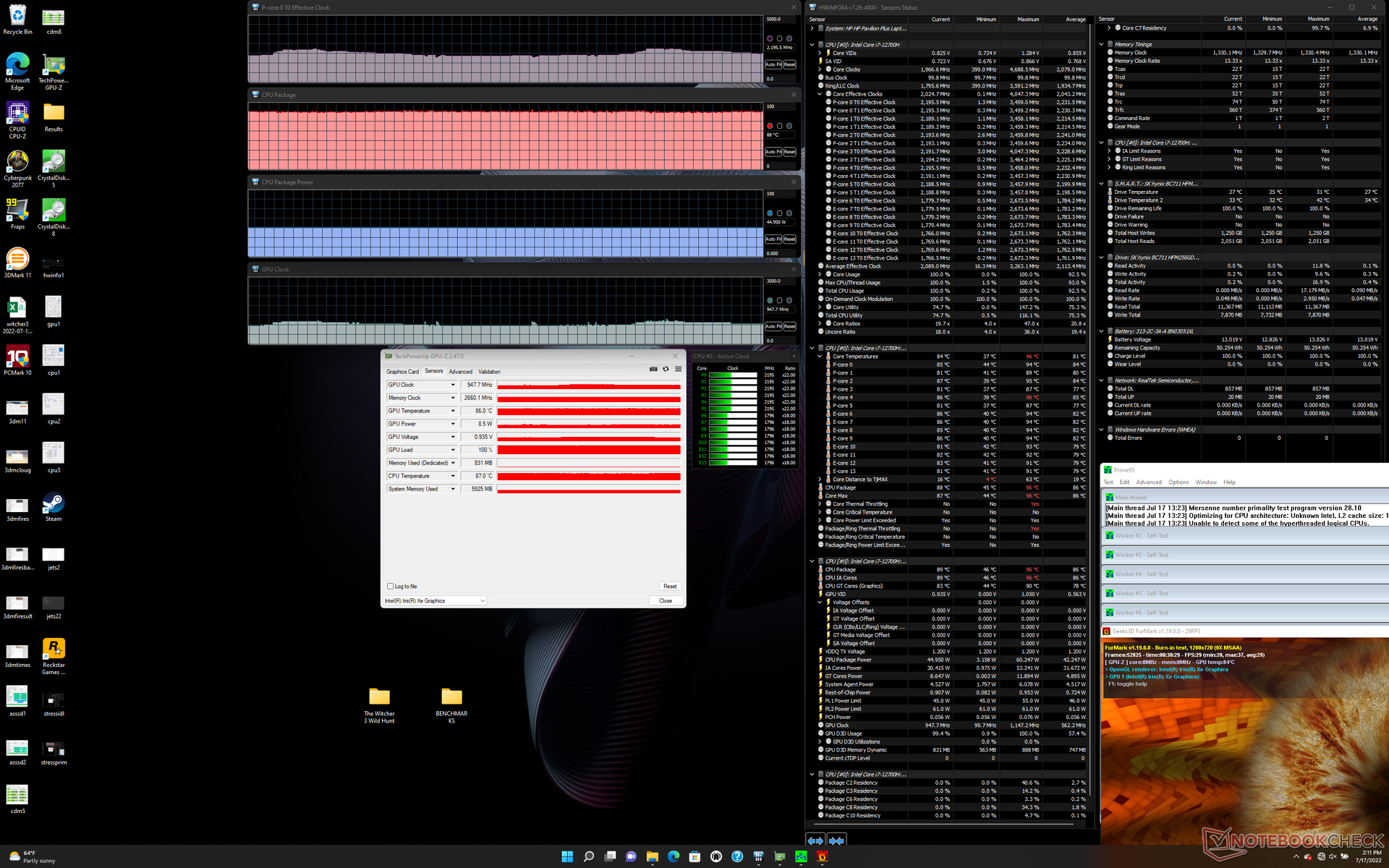Viewport: 1389px width, 868px height.
Task: Click Auto Fit in GPU Clock graph
Action: (x=773, y=326)
